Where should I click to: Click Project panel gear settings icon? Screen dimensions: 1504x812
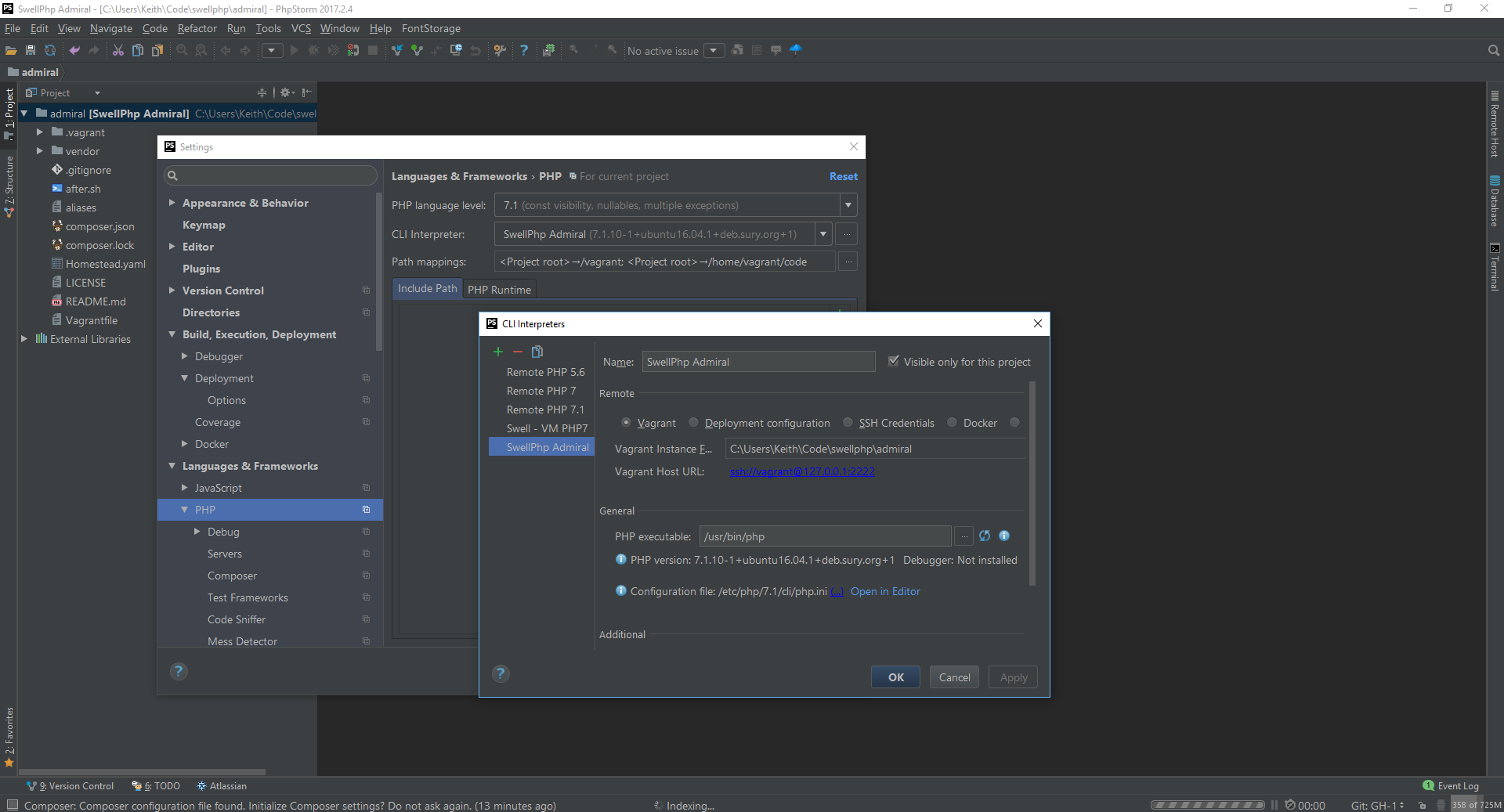point(287,92)
